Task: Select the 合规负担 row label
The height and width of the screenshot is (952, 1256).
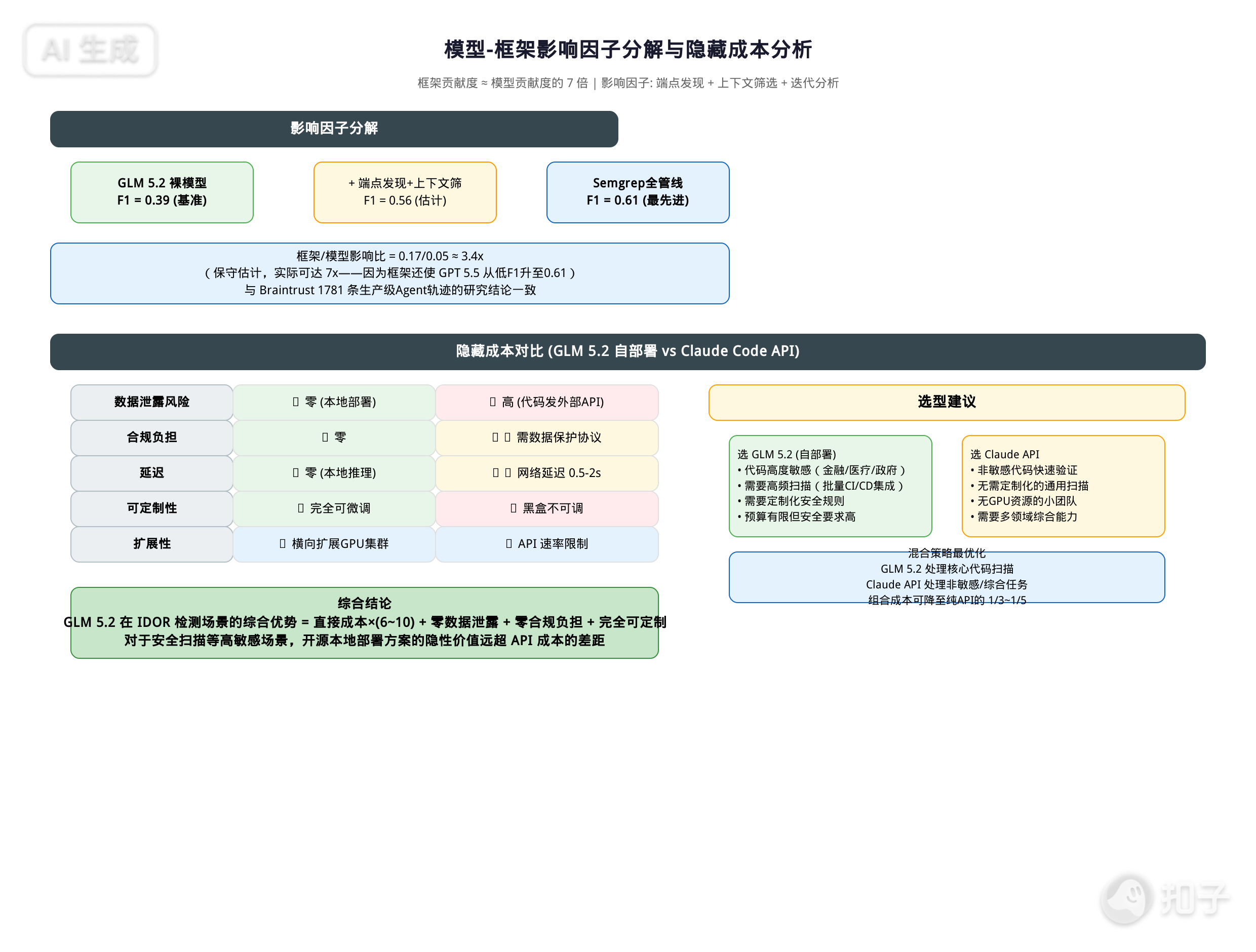Action: point(151,437)
